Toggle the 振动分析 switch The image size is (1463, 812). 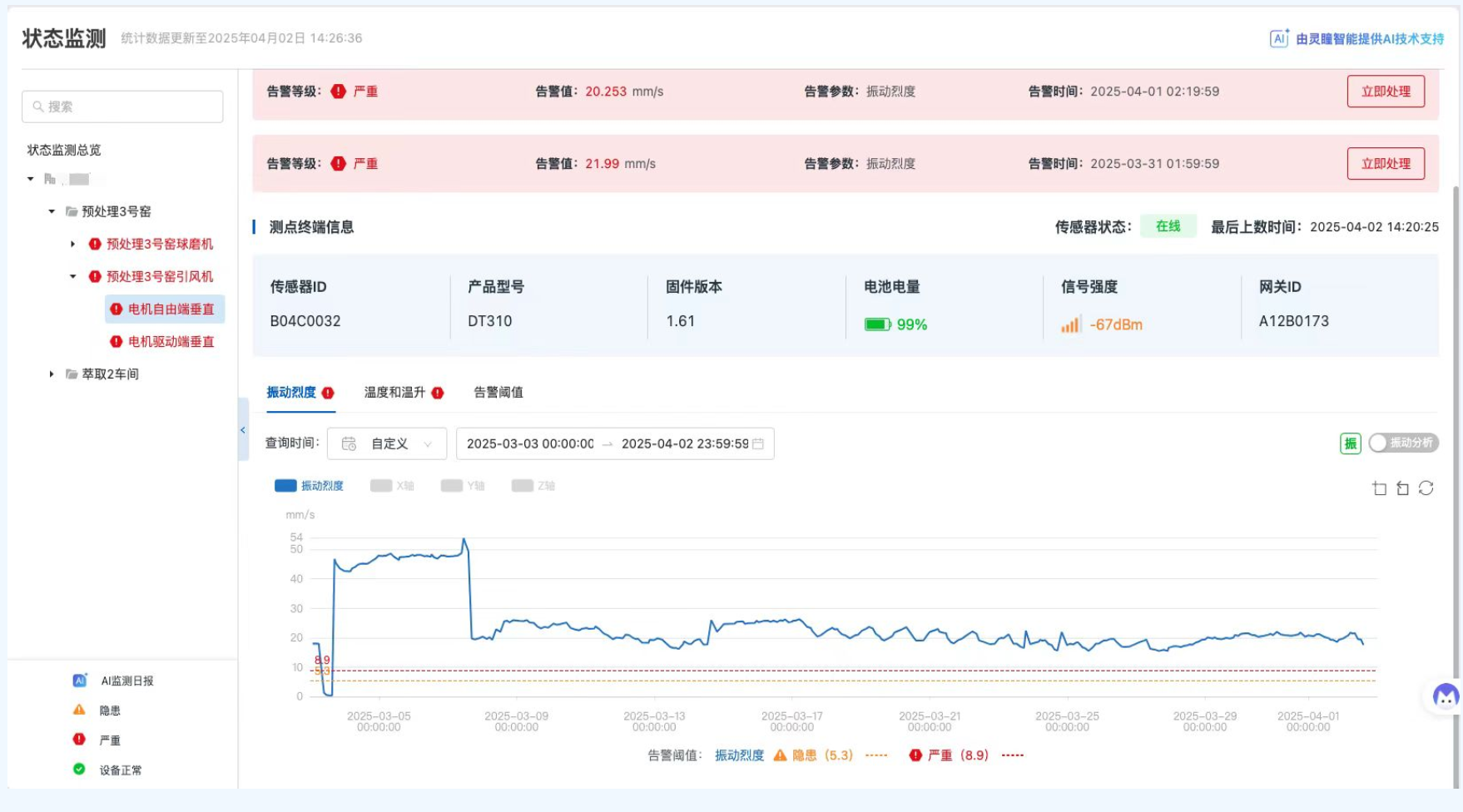[1403, 443]
